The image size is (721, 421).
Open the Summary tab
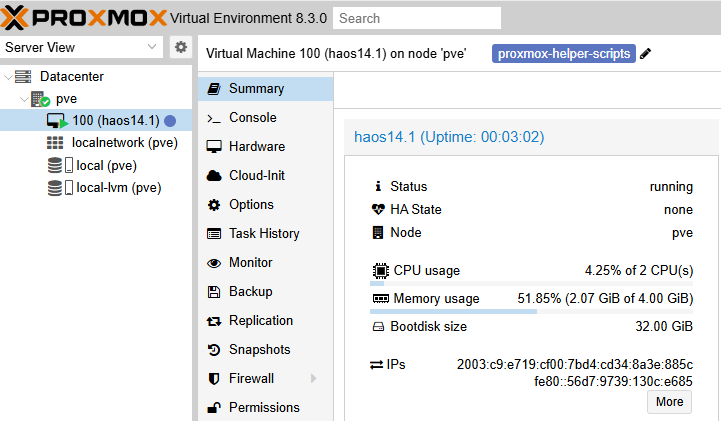pyautogui.click(x=265, y=89)
